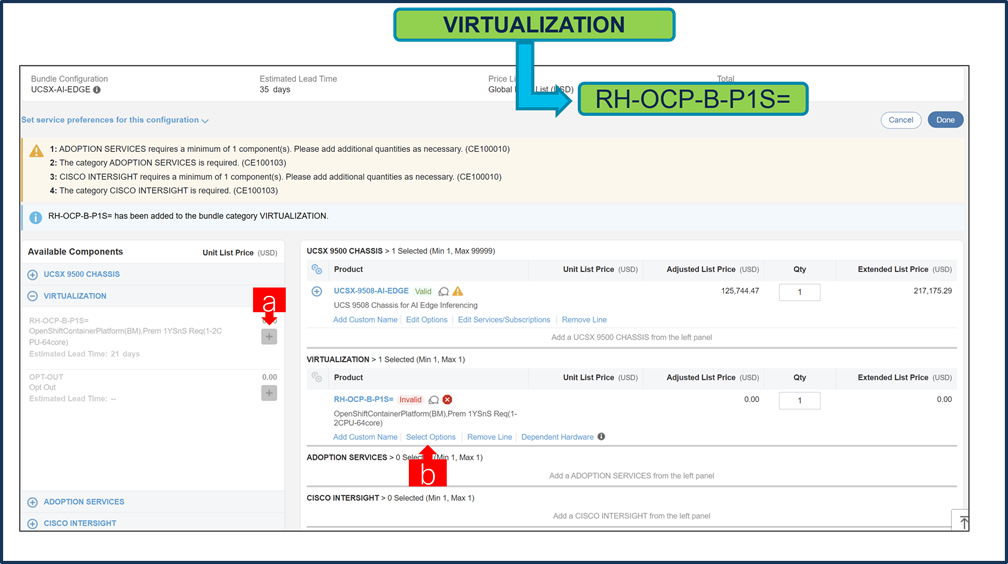The height and width of the screenshot is (564, 1008).
Task: Click the blue info icon in notification banner
Action: 36,217
